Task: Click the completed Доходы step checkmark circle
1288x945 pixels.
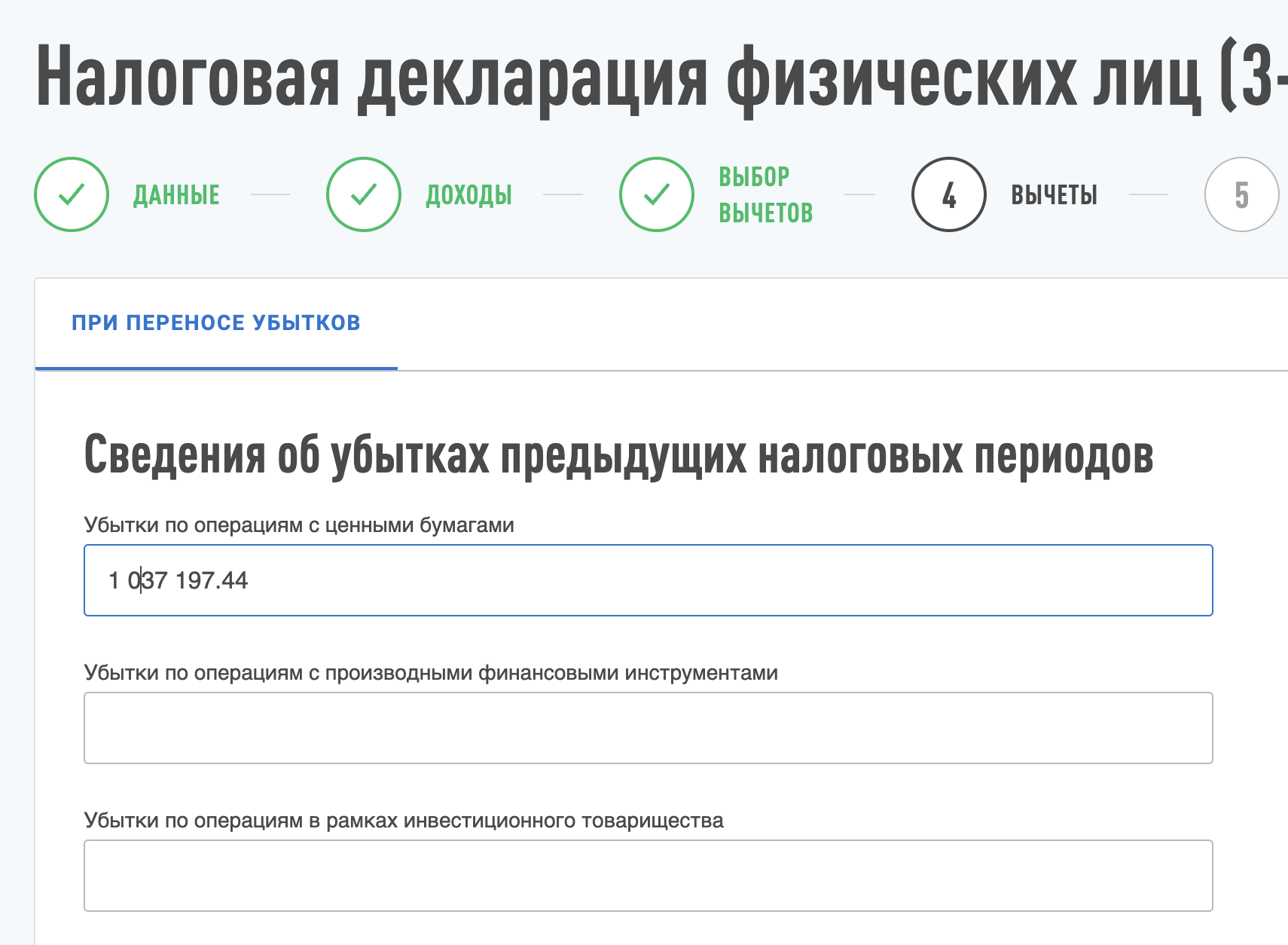Action: 364,194
